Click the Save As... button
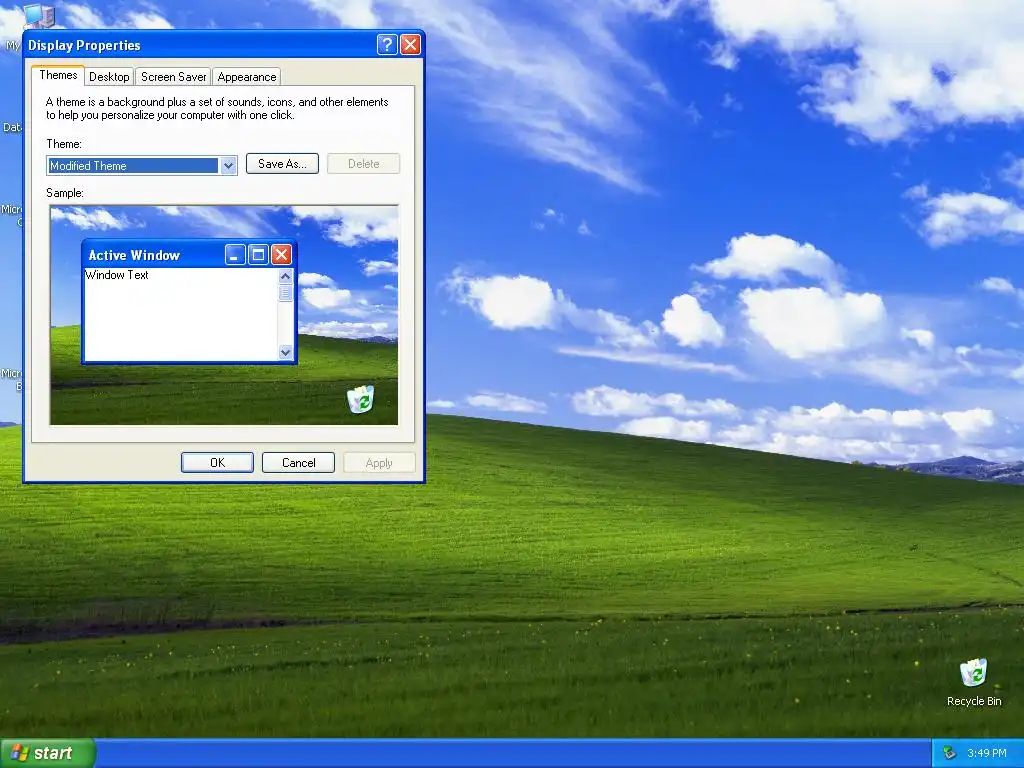Image resolution: width=1024 pixels, height=768 pixels. (282, 164)
